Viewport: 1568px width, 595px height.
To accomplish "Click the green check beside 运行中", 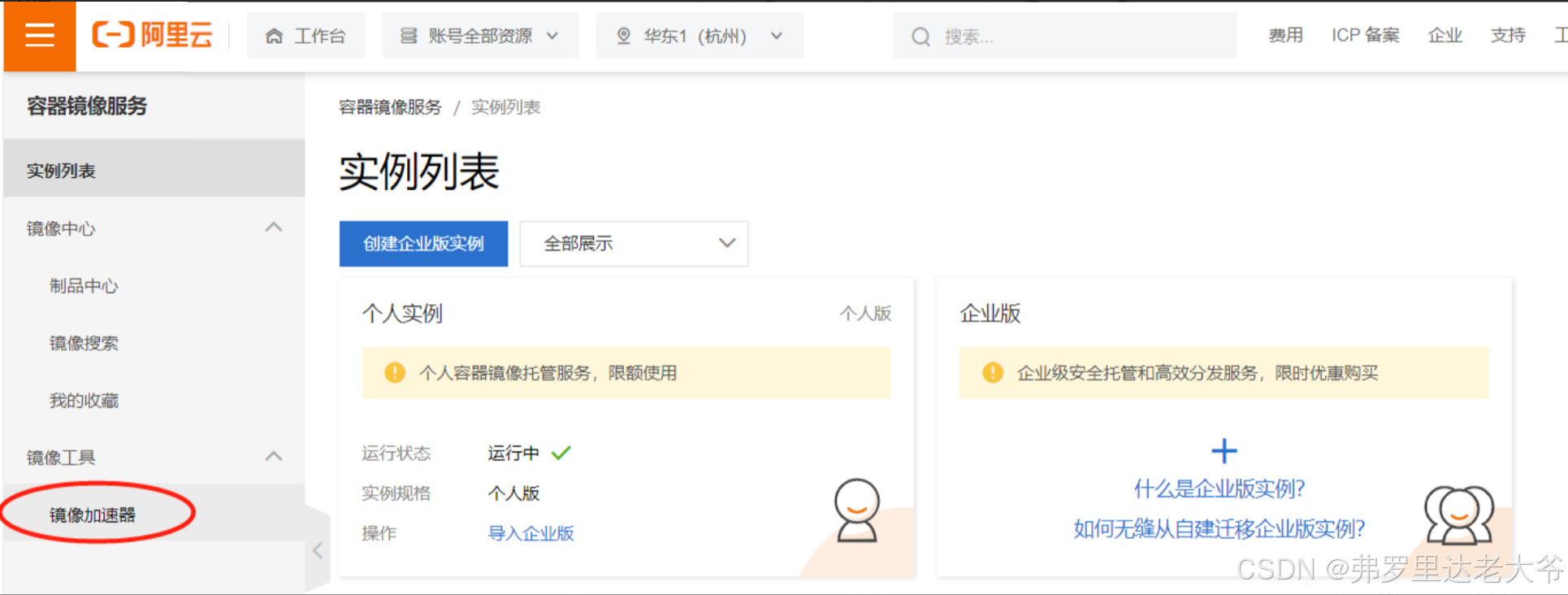I will (x=561, y=453).
